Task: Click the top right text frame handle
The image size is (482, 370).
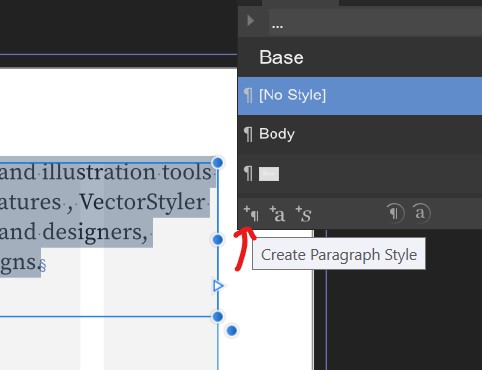Action: click(x=218, y=163)
